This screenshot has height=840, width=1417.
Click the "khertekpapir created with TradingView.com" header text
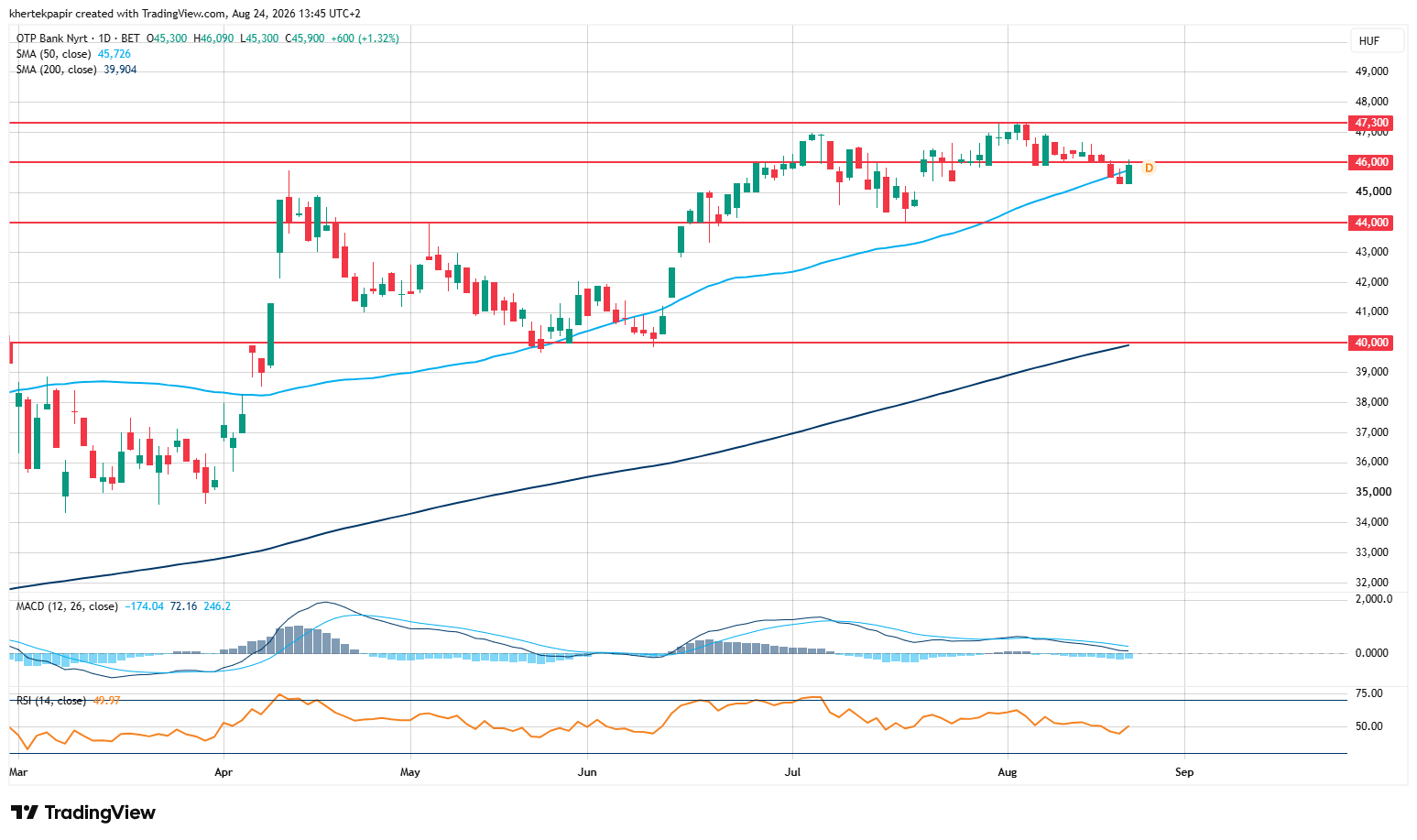(117, 14)
